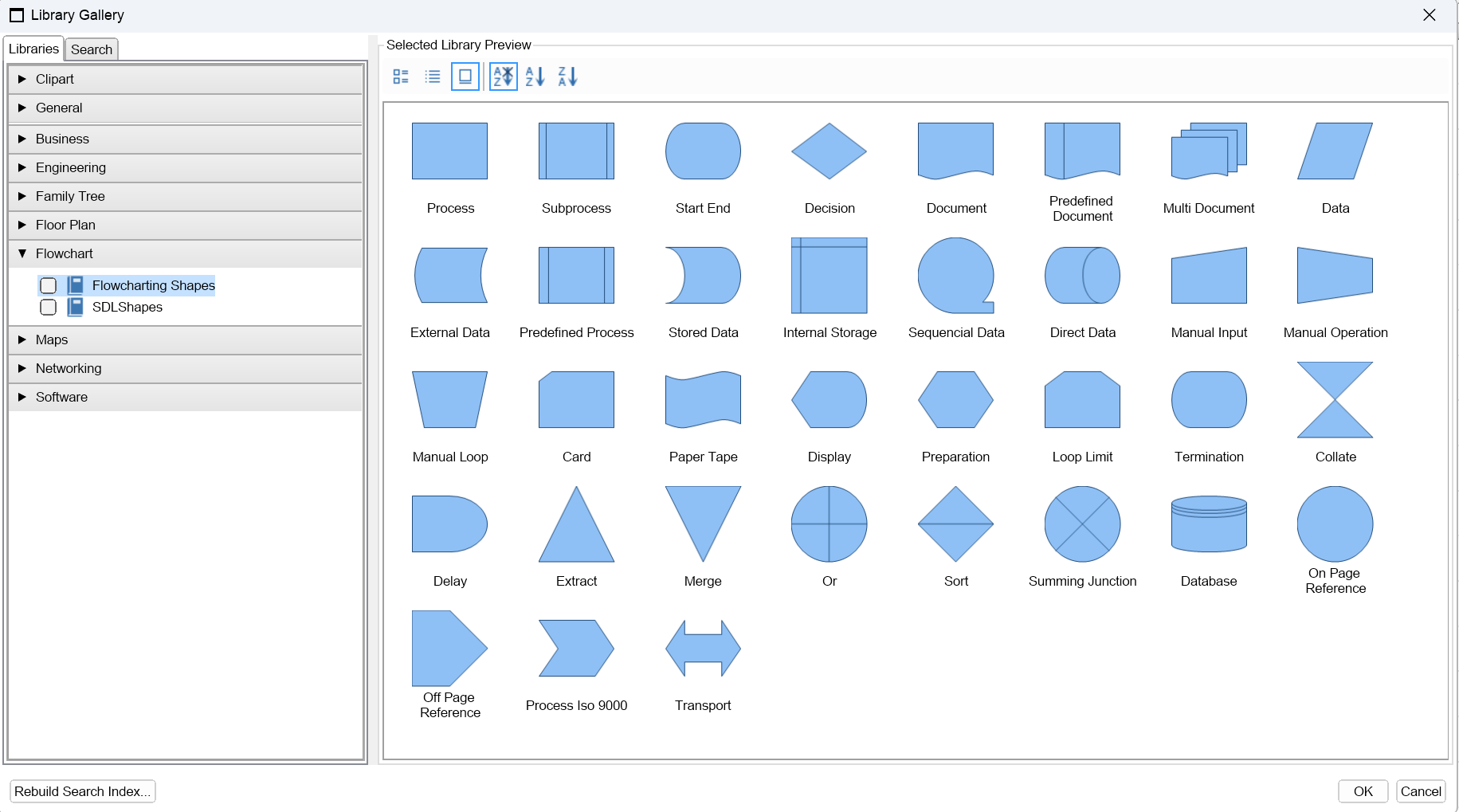This screenshot has height=812, width=1459.
Task: Click the Rebuild Search Index button
Action: 82,791
